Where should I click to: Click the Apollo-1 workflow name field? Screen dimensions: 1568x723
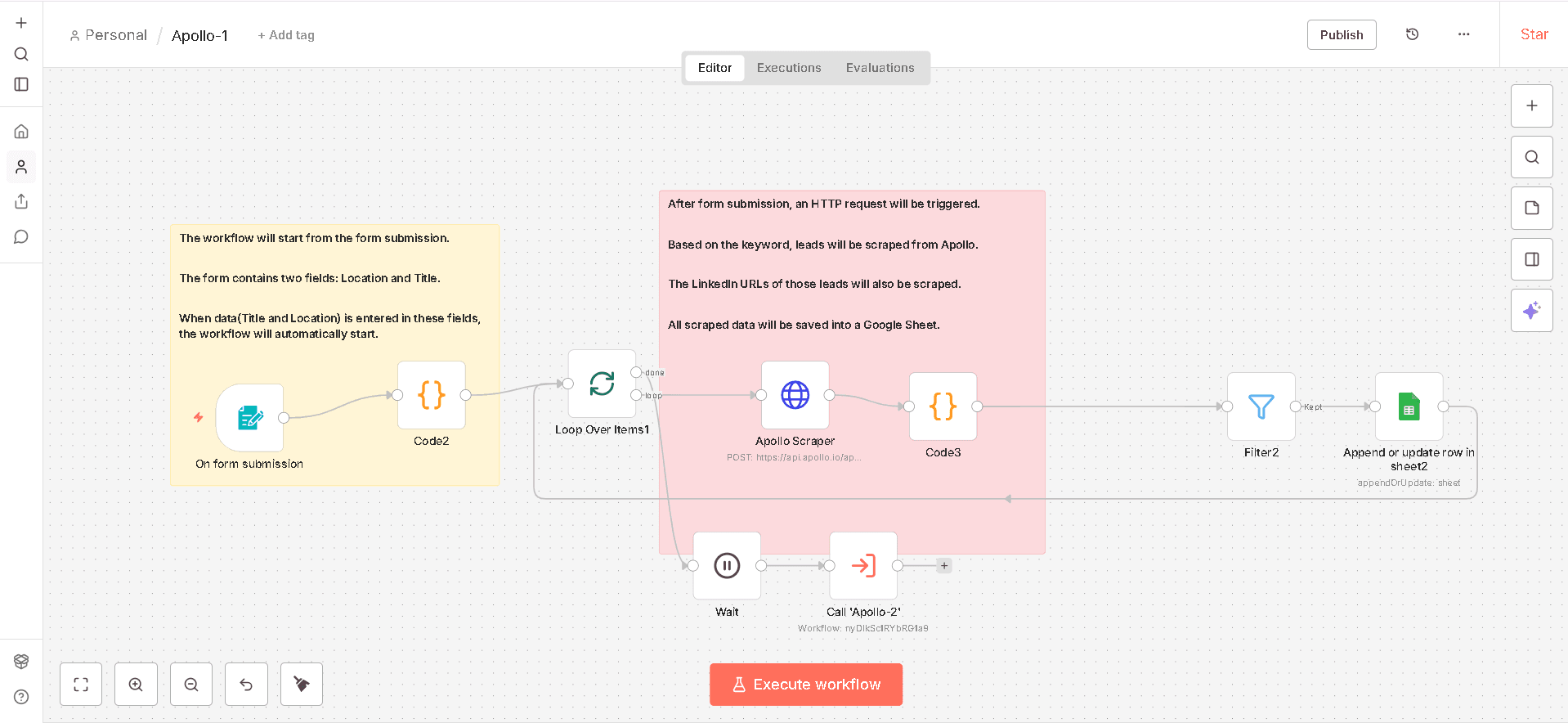tap(199, 35)
